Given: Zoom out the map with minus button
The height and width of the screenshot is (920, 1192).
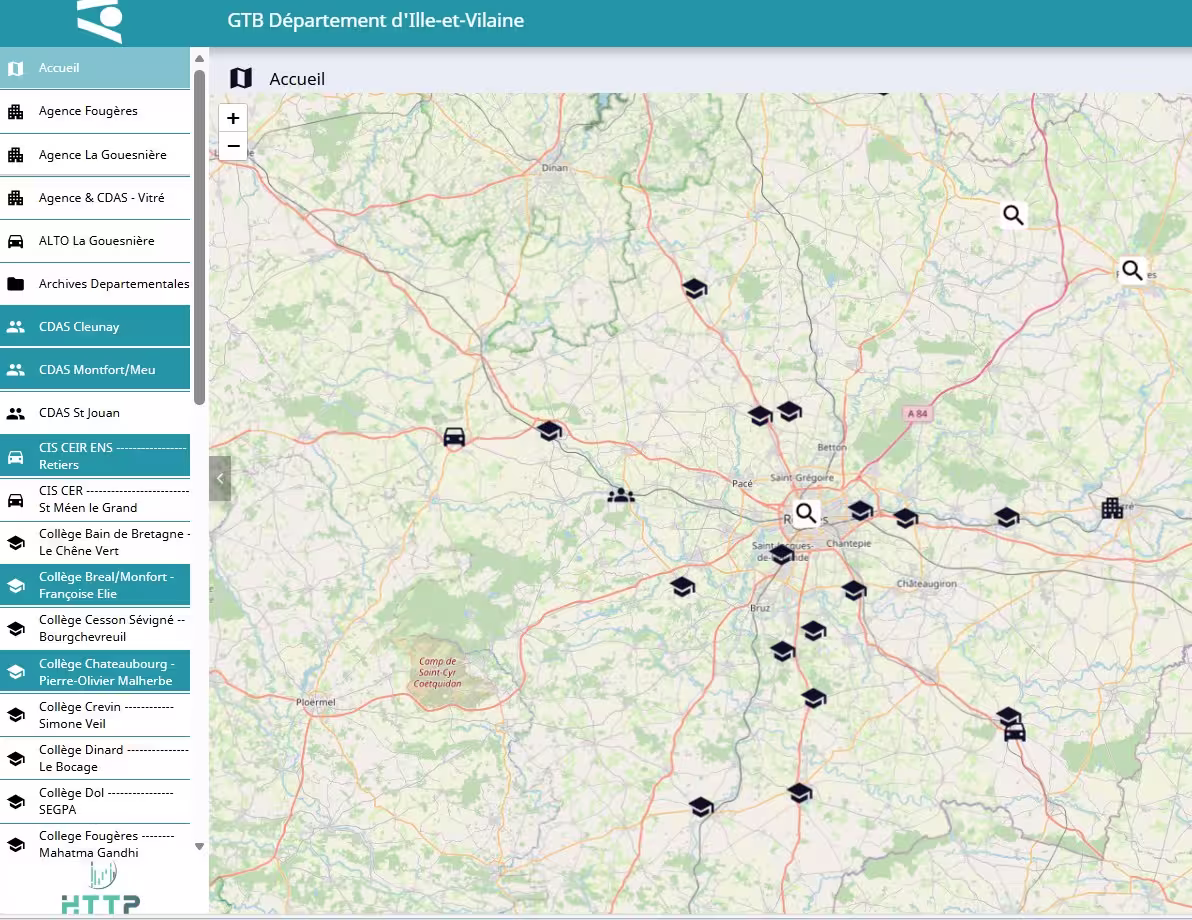Looking at the screenshot, I should click(233, 146).
